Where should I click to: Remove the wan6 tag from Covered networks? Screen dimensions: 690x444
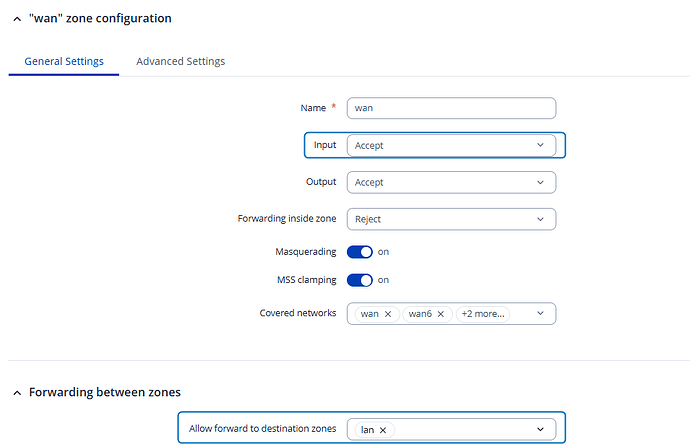click(441, 314)
